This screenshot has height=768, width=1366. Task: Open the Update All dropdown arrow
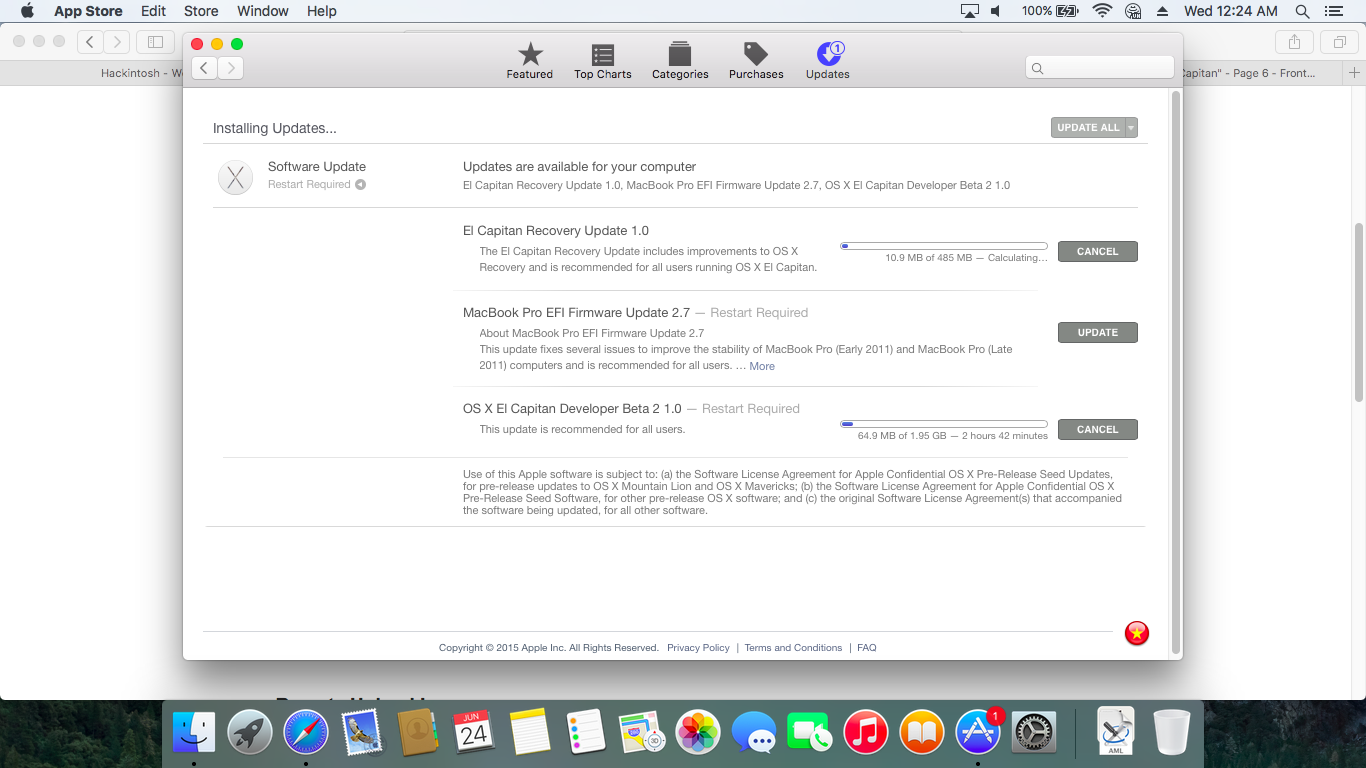point(1131,128)
